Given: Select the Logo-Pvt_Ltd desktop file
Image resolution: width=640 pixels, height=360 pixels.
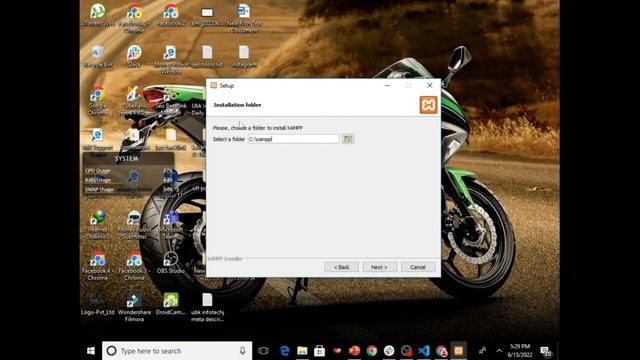Looking at the screenshot, I should [x=98, y=304].
